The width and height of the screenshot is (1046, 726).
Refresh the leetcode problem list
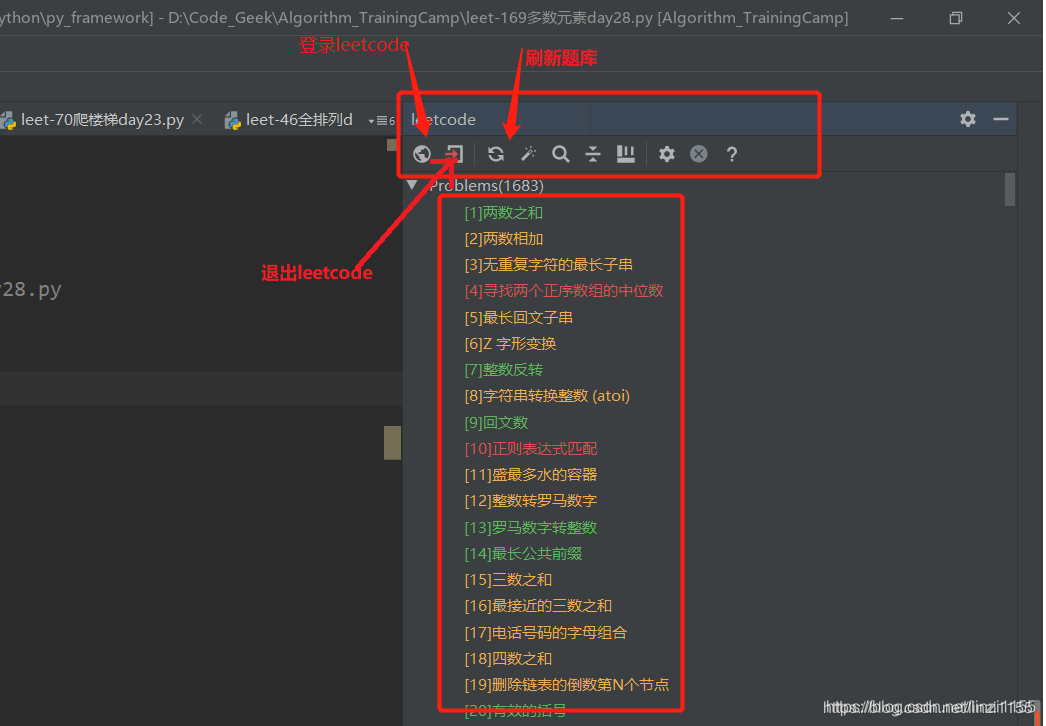(496, 154)
